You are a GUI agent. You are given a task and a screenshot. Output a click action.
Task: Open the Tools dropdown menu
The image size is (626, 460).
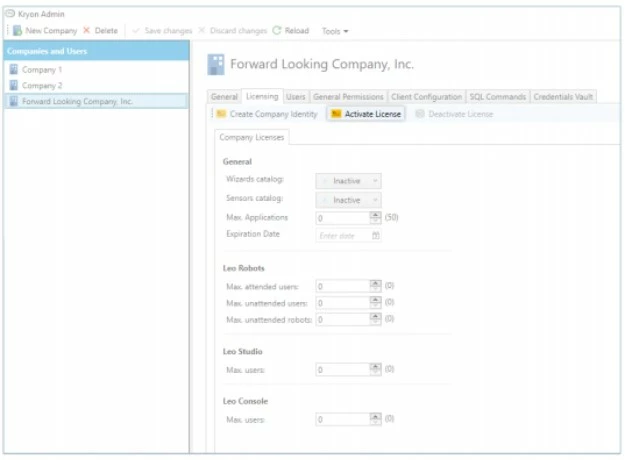coord(335,31)
